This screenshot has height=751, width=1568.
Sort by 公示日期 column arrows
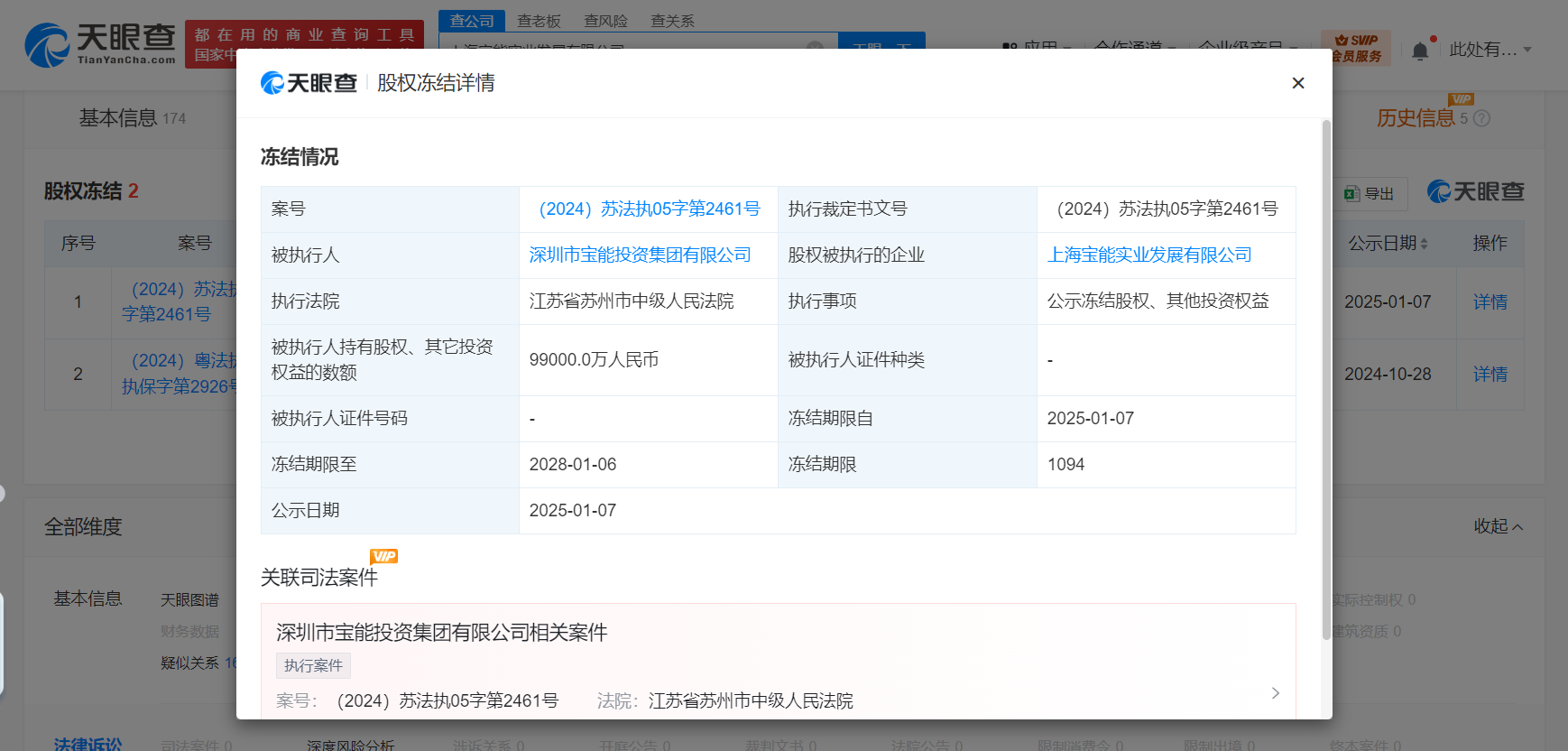tap(1424, 244)
